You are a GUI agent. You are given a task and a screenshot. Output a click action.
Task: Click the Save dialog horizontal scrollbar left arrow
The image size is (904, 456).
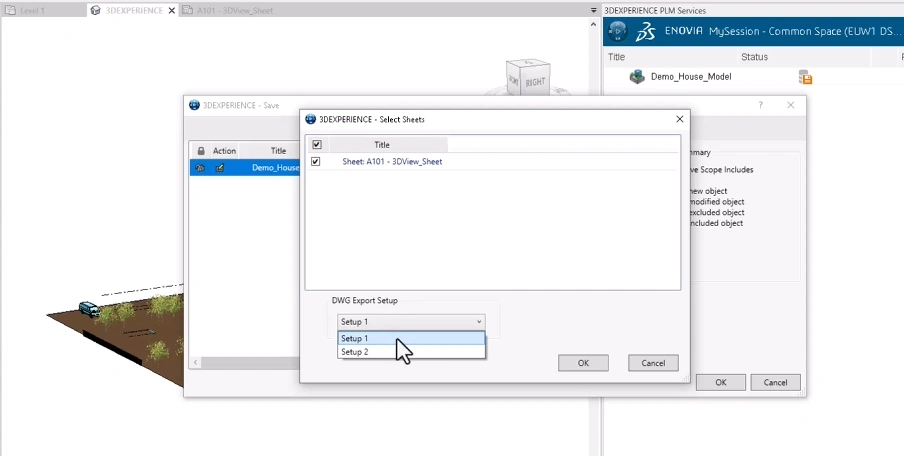[196, 363]
